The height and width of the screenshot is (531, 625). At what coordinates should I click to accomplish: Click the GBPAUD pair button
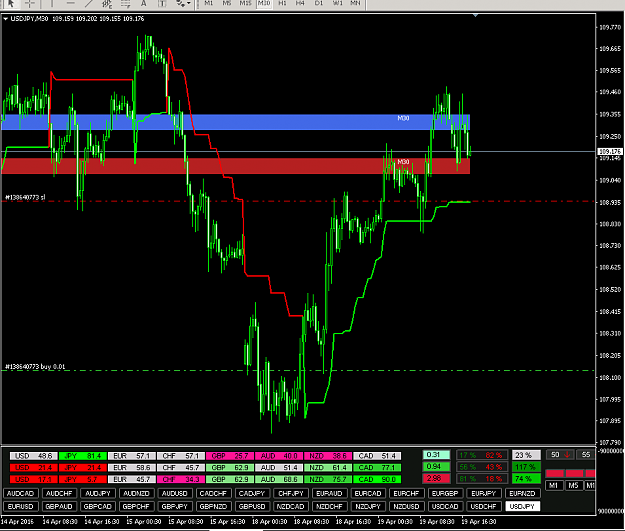tap(59, 506)
